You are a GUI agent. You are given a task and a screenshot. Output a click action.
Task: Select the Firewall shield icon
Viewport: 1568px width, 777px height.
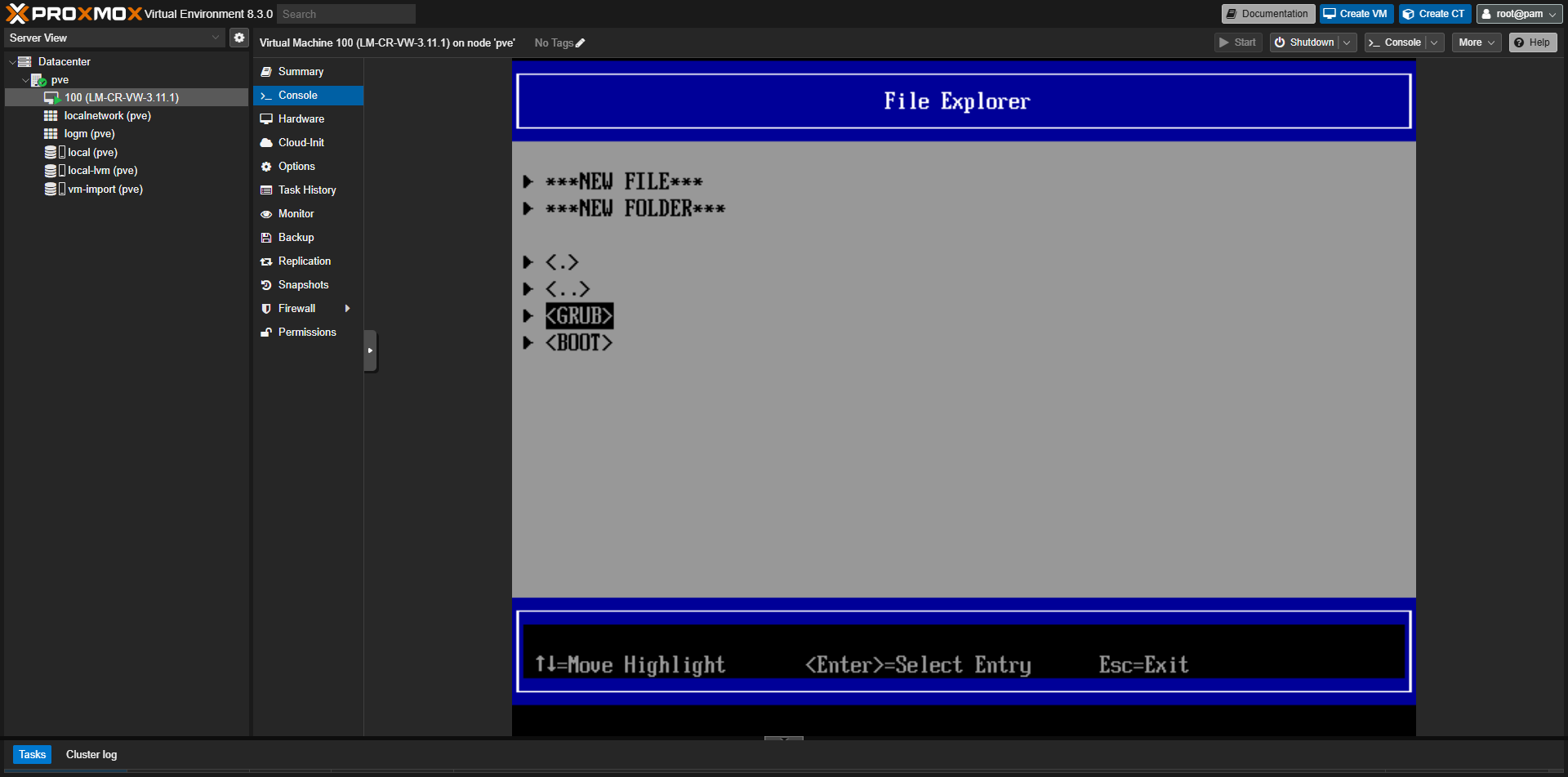pos(266,308)
